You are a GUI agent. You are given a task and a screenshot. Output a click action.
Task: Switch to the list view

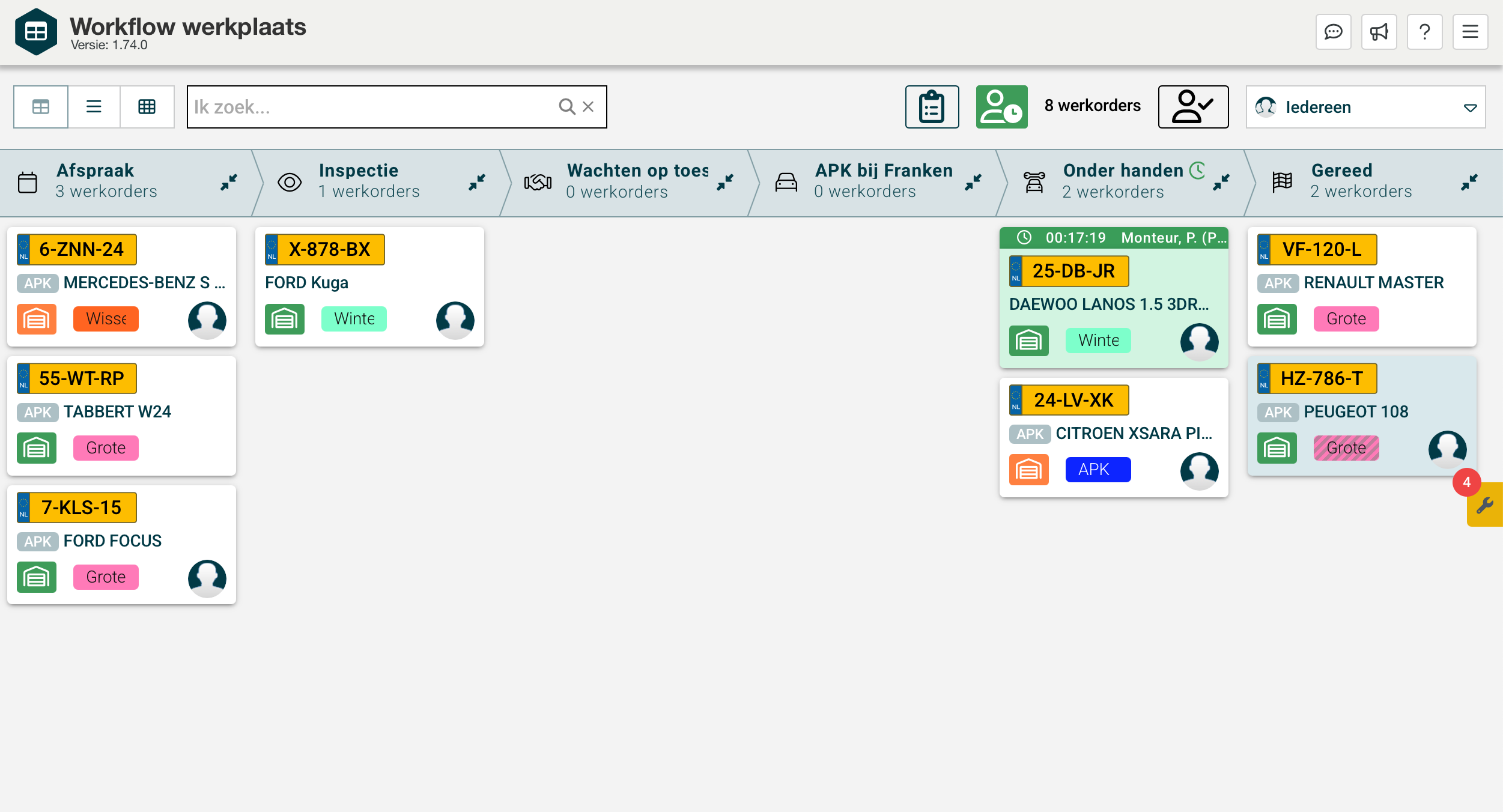(94, 107)
